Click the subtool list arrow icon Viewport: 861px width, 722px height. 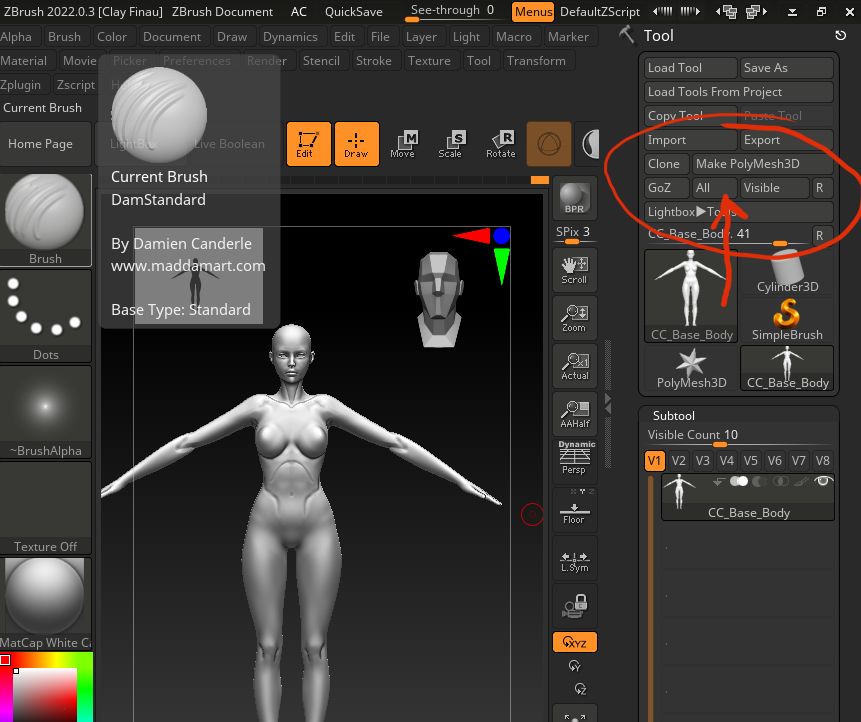(x=719, y=482)
